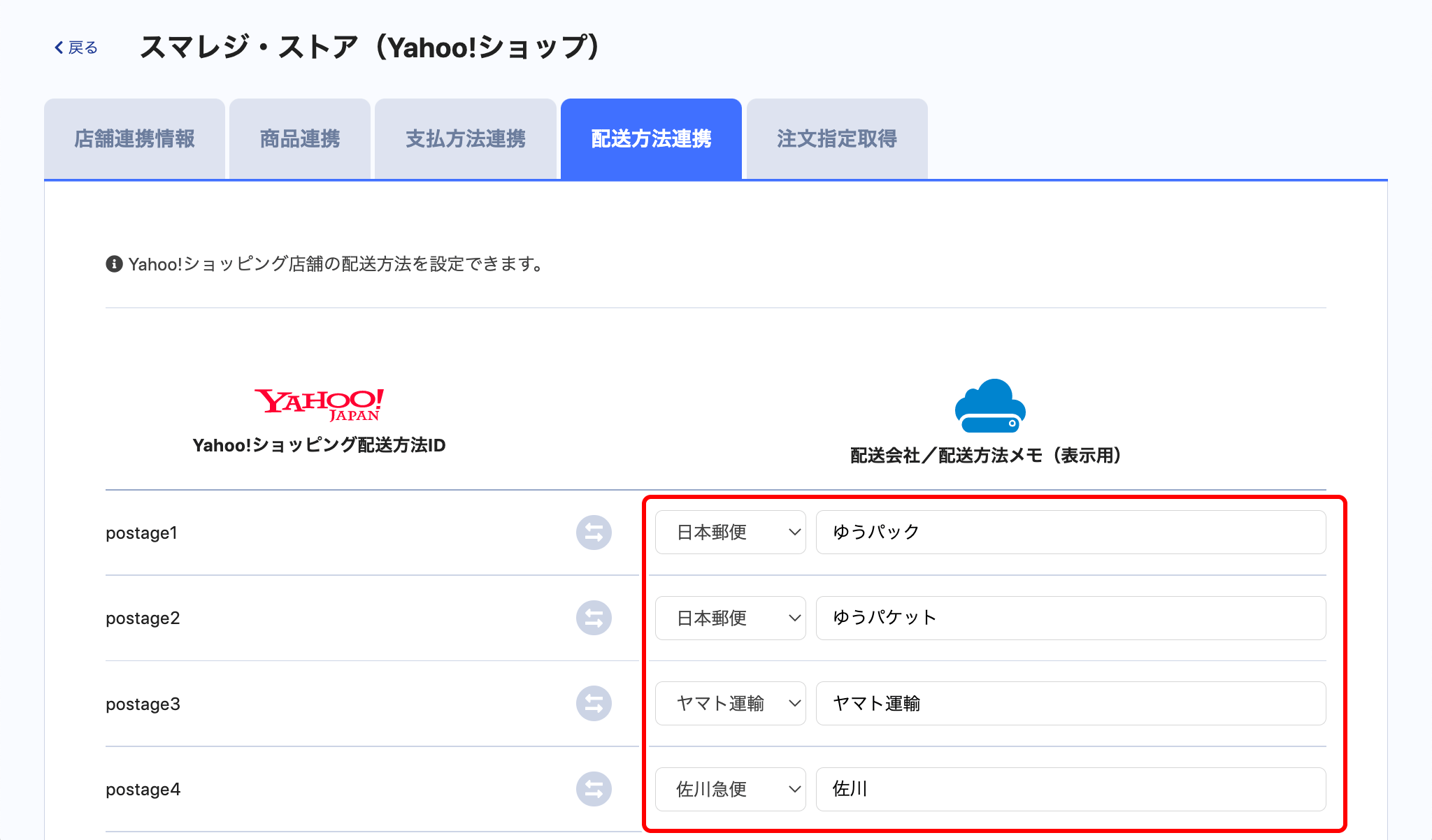
Task: Click the 佐川 memo input field
Action: 1070,789
